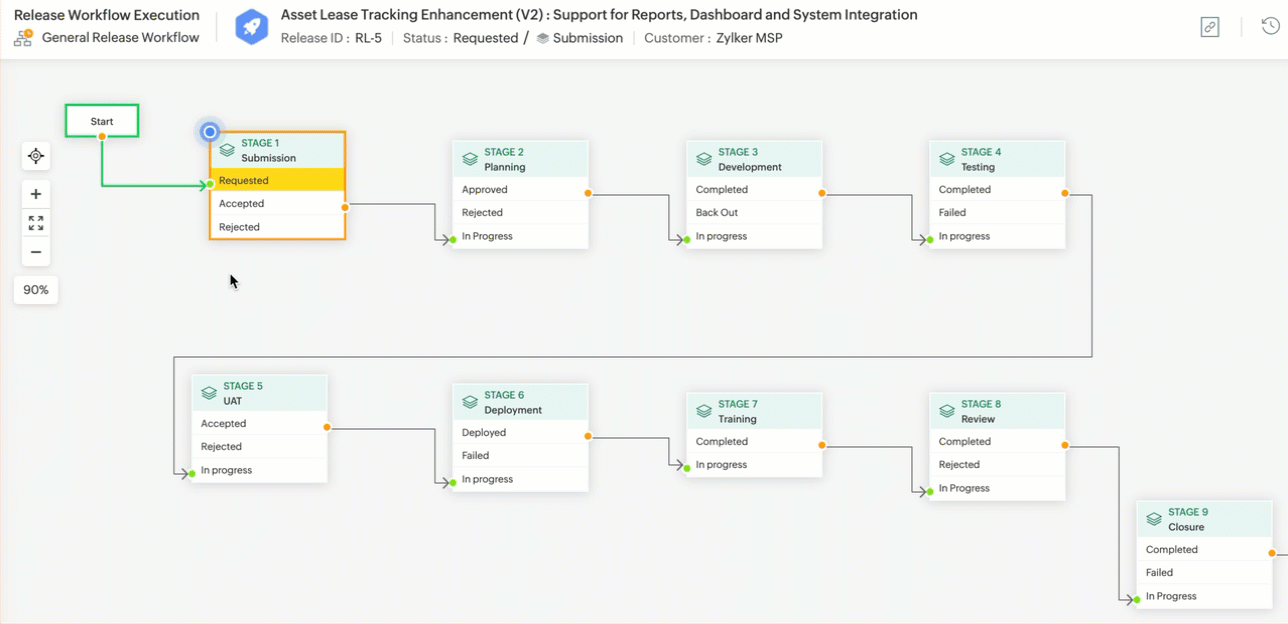This screenshot has width=1288, height=624.
Task: Zoom out with the minus button
Action: pyautogui.click(x=36, y=252)
